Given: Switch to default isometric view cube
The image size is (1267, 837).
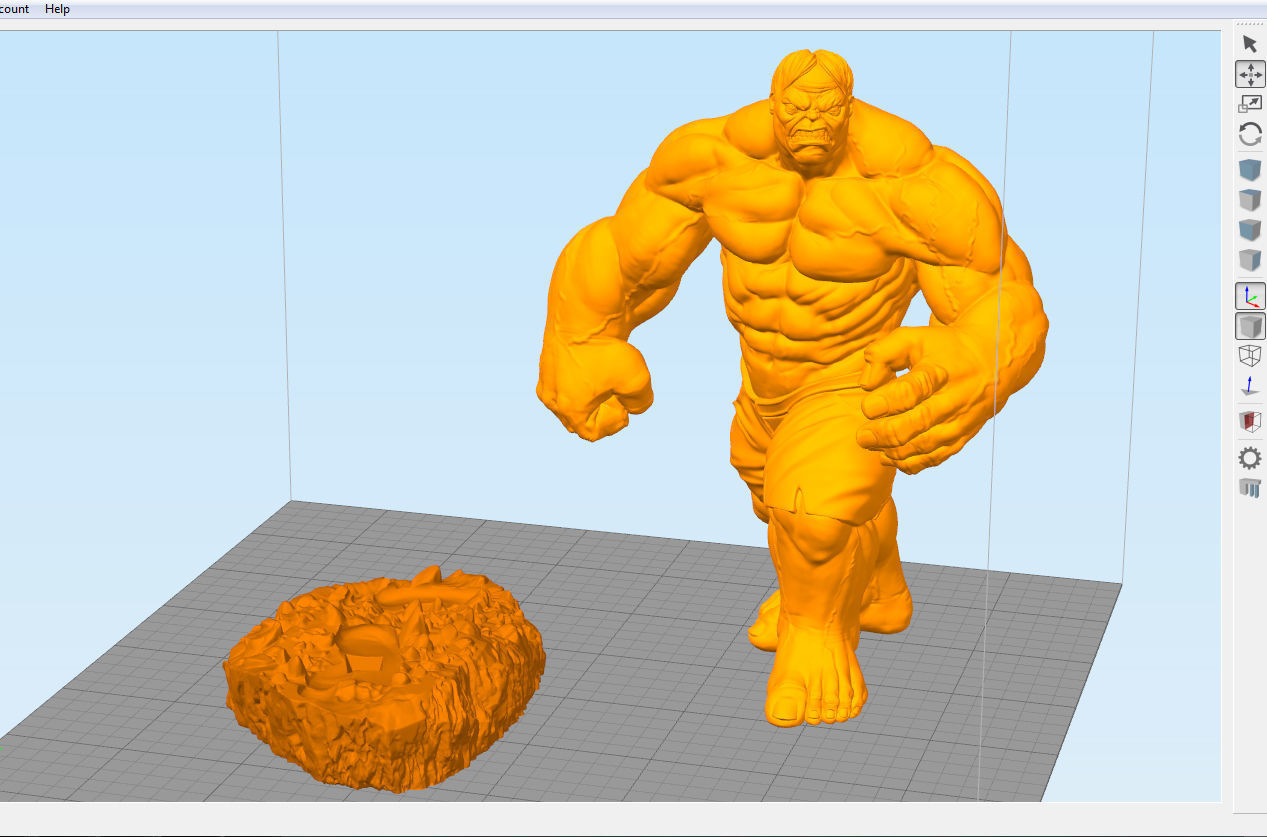Looking at the screenshot, I should (x=1250, y=170).
